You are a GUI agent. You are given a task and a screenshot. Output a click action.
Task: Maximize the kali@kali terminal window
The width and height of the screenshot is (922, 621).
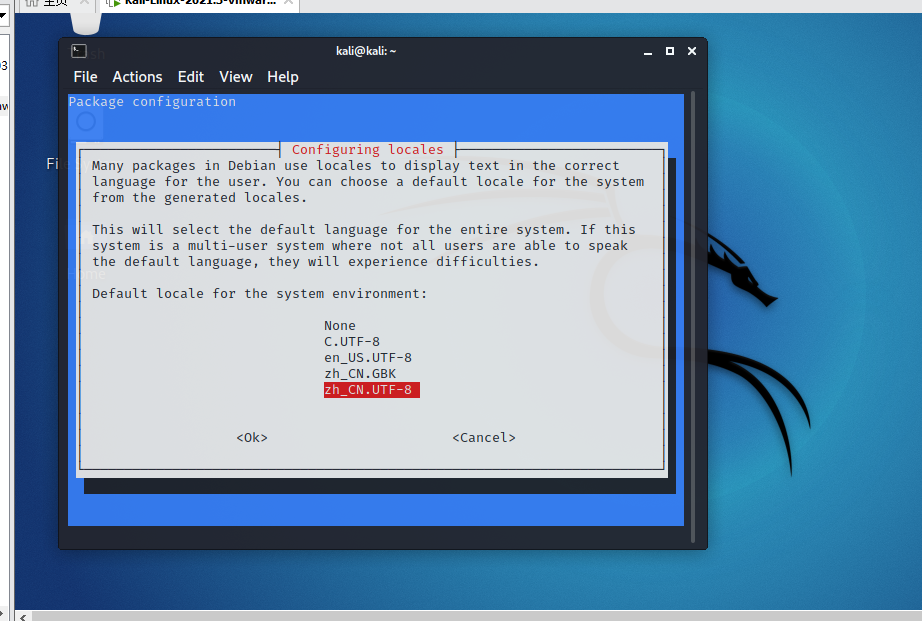coord(670,51)
